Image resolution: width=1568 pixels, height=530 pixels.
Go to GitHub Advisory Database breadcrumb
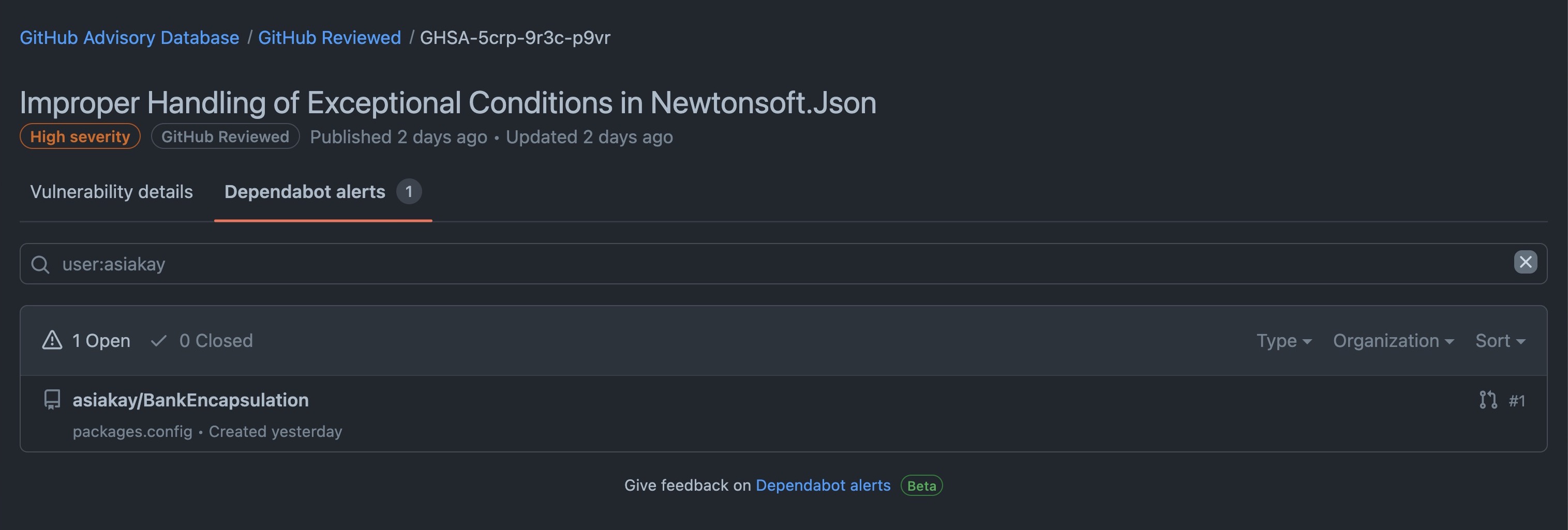[129, 38]
